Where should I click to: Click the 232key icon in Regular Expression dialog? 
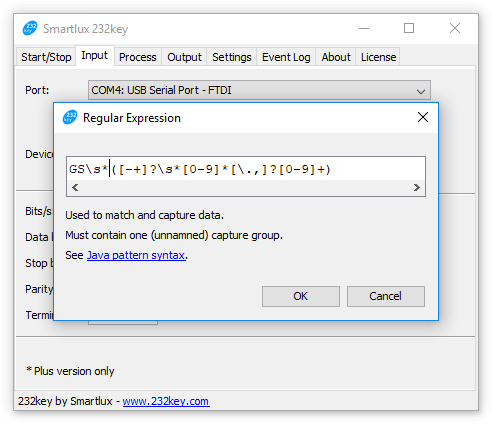(70, 117)
